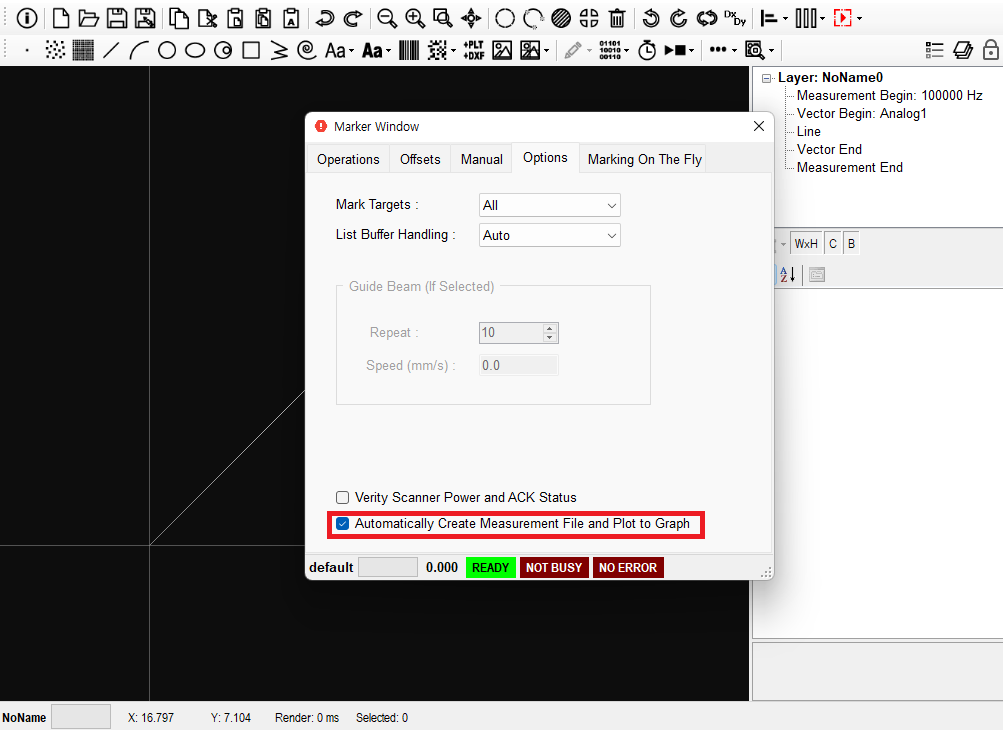
Task: Delete with trash can icon
Action: click(617, 18)
